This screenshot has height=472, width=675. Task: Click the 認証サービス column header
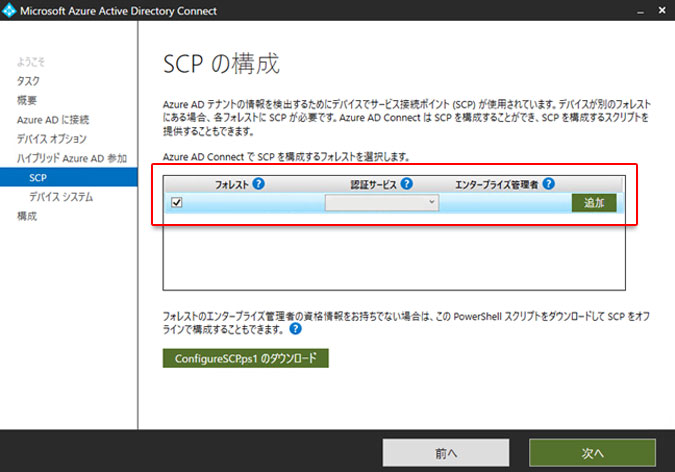click(373, 185)
